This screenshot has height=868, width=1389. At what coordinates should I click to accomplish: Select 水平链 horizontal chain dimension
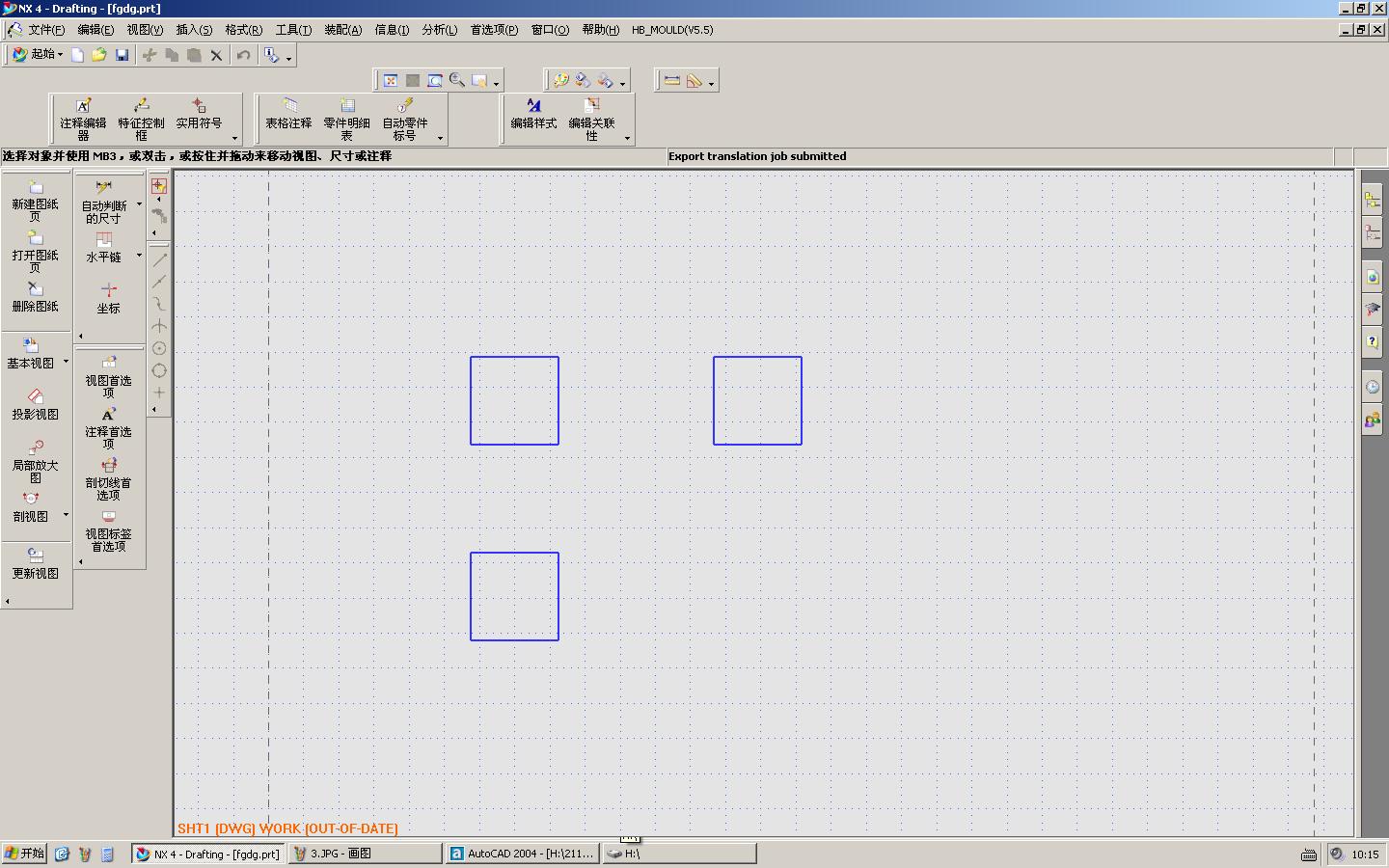click(103, 248)
